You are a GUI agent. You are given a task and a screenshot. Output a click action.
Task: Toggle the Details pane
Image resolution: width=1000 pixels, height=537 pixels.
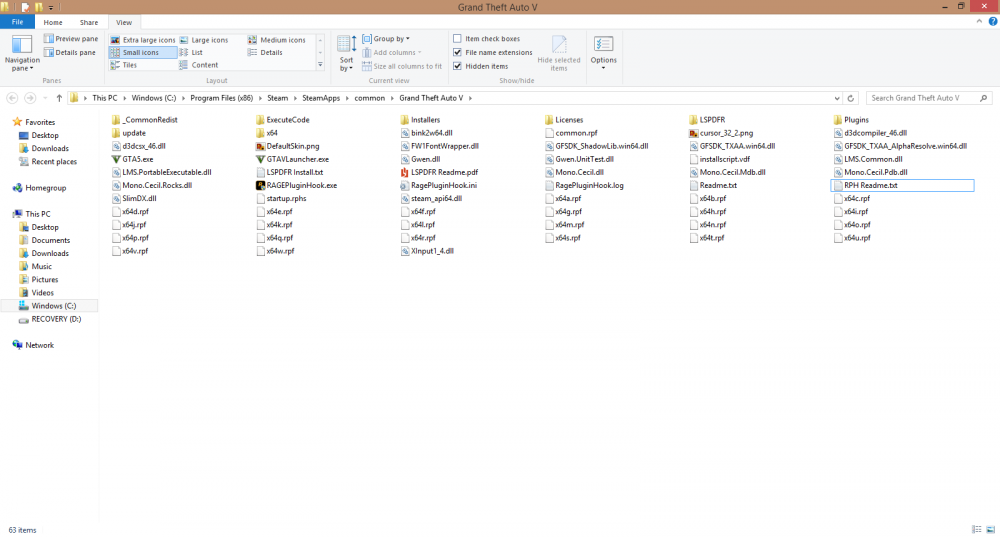[70, 52]
